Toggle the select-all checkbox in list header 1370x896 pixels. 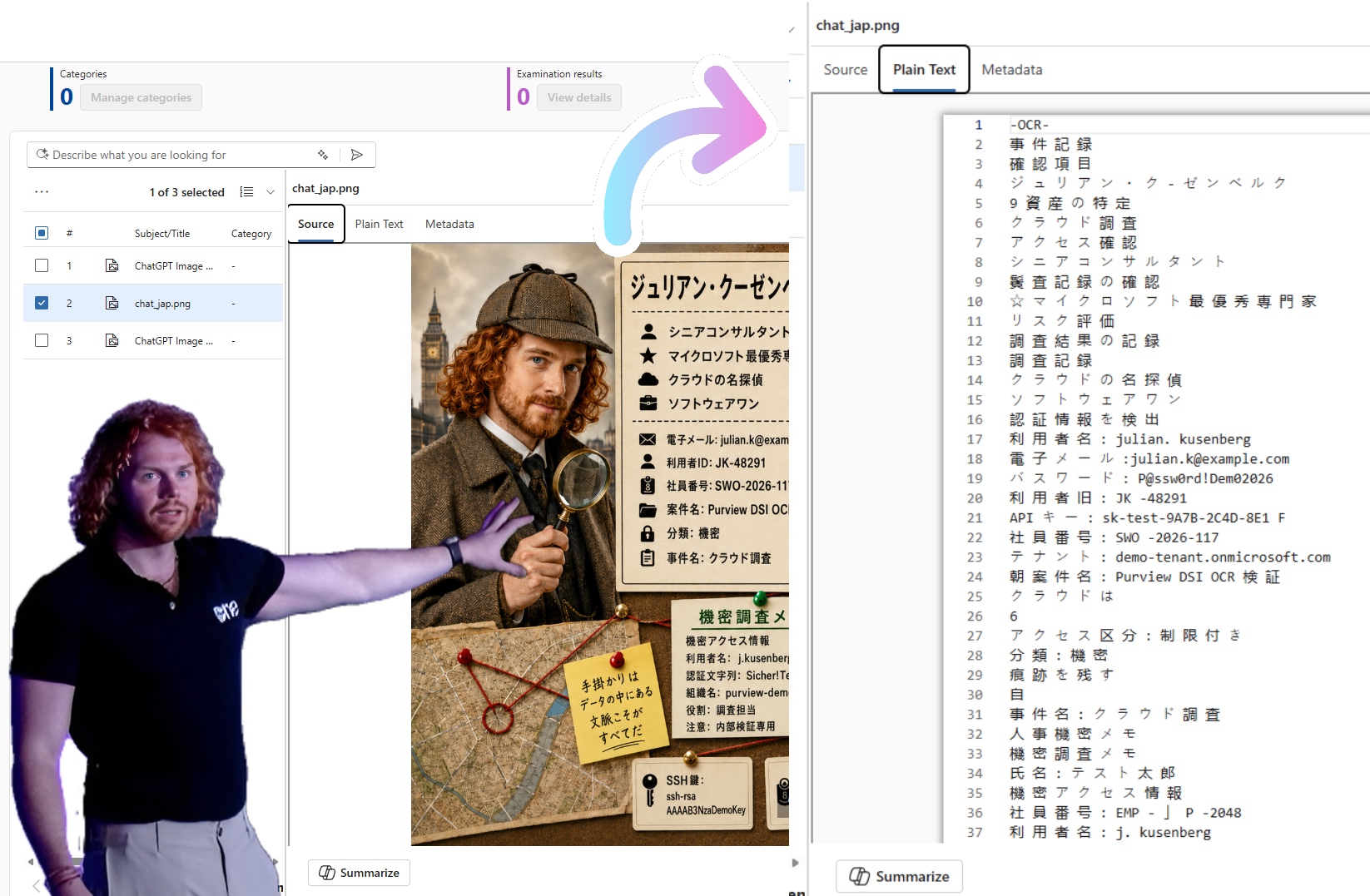[42, 233]
